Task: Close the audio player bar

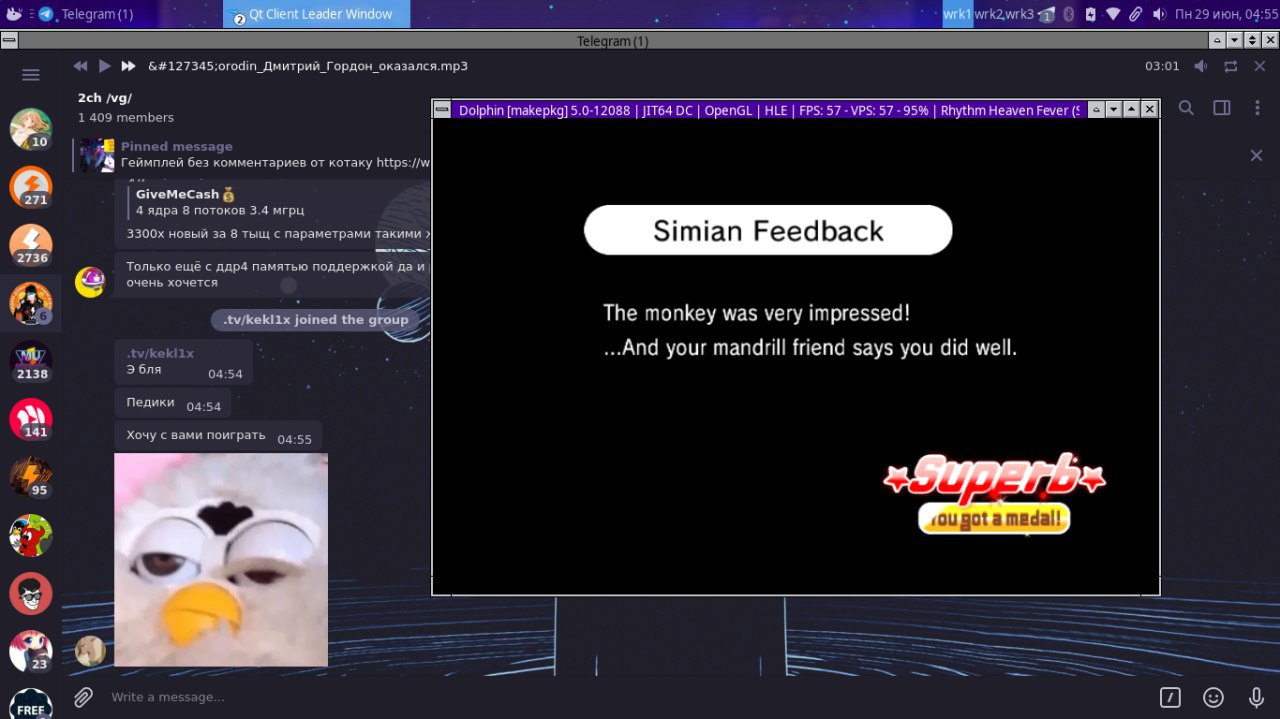Action: [x=1258, y=66]
